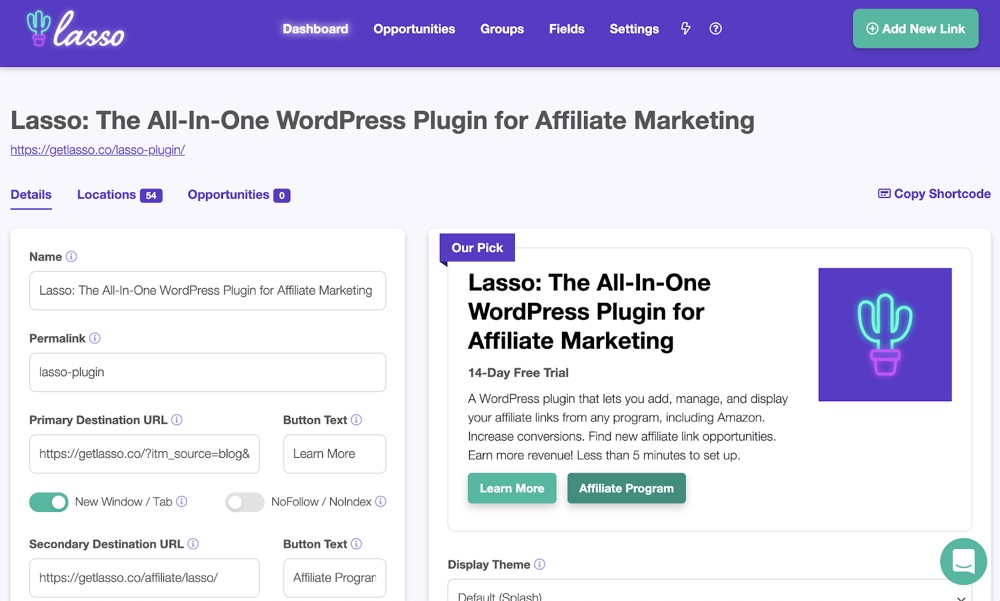Open the Groups menu

(502, 29)
